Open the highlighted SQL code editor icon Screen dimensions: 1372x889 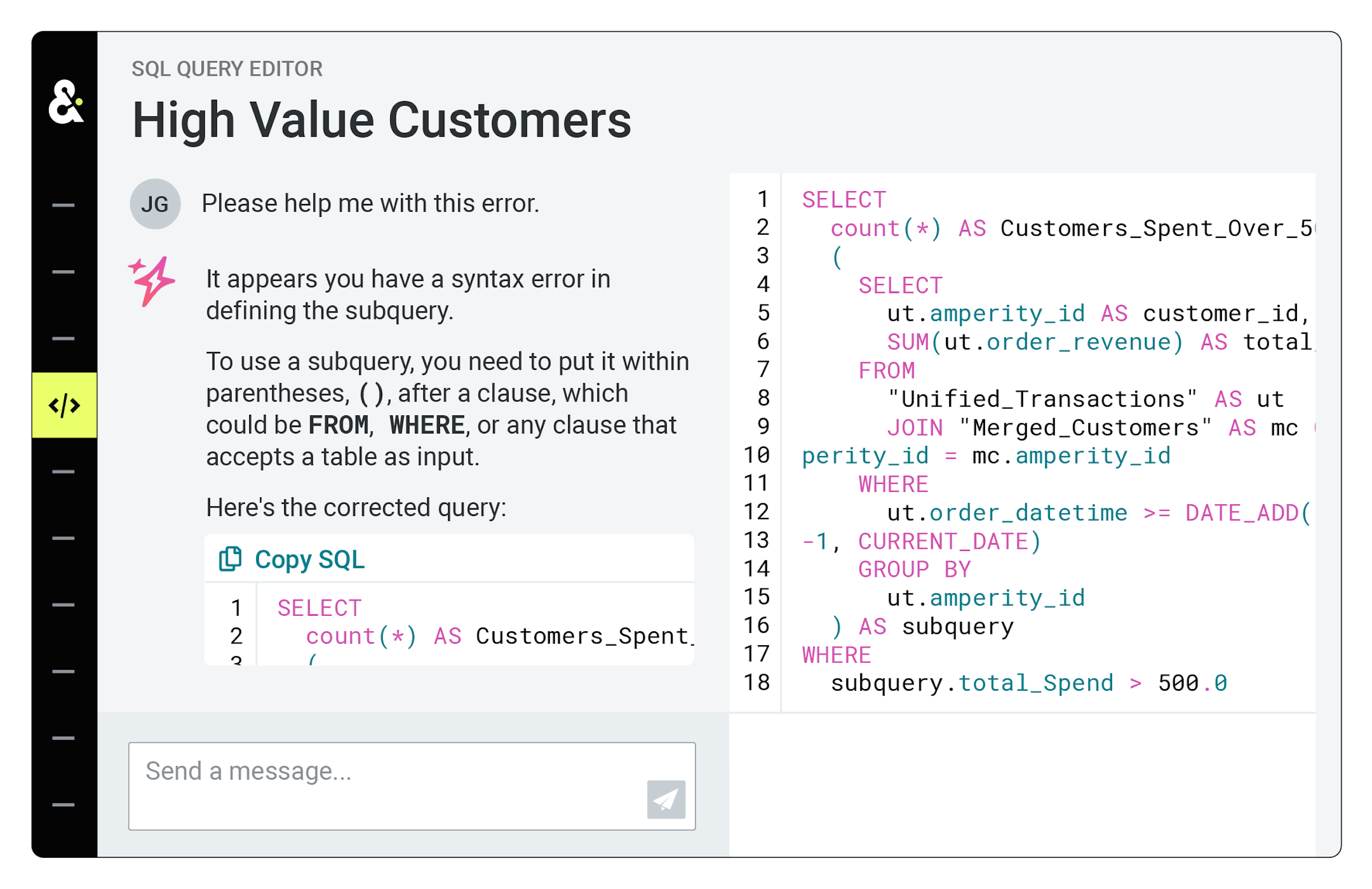point(64,405)
